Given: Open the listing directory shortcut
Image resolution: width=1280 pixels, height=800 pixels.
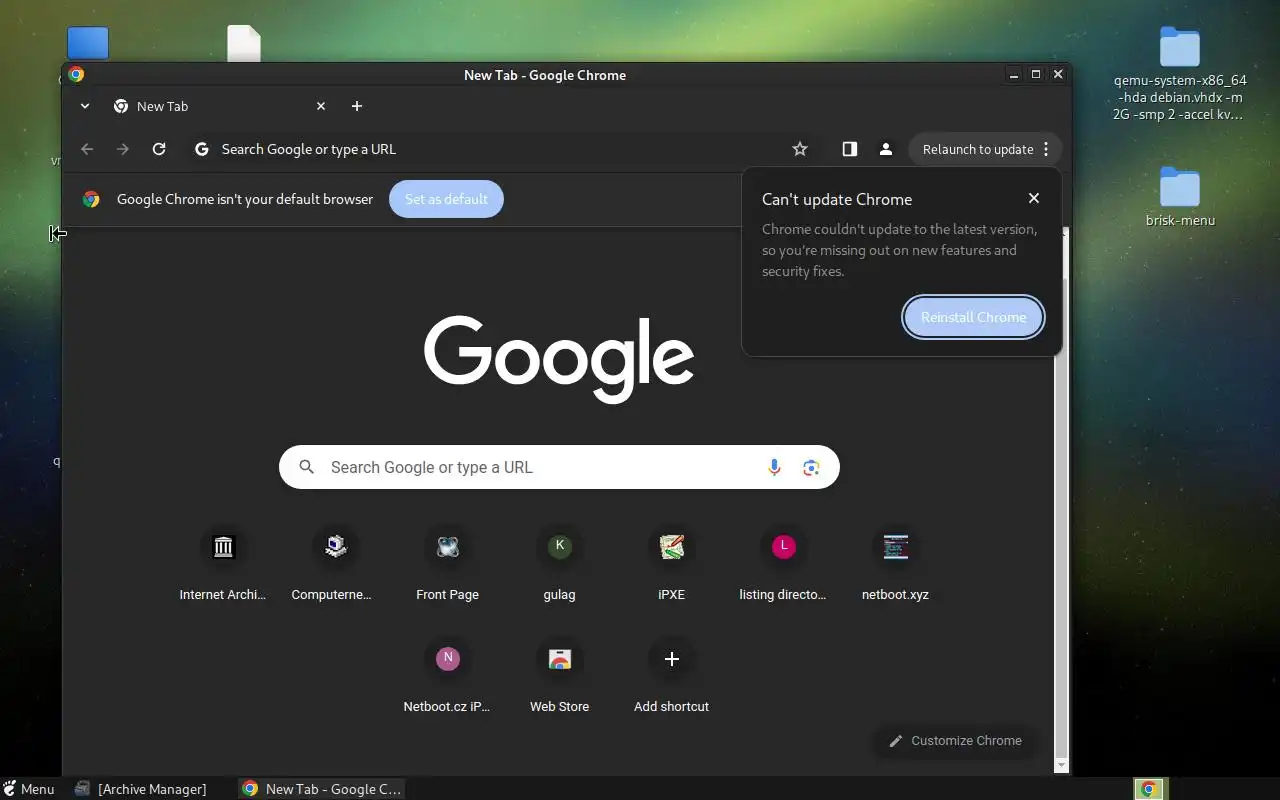Looking at the screenshot, I should click(x=783, y=565).
